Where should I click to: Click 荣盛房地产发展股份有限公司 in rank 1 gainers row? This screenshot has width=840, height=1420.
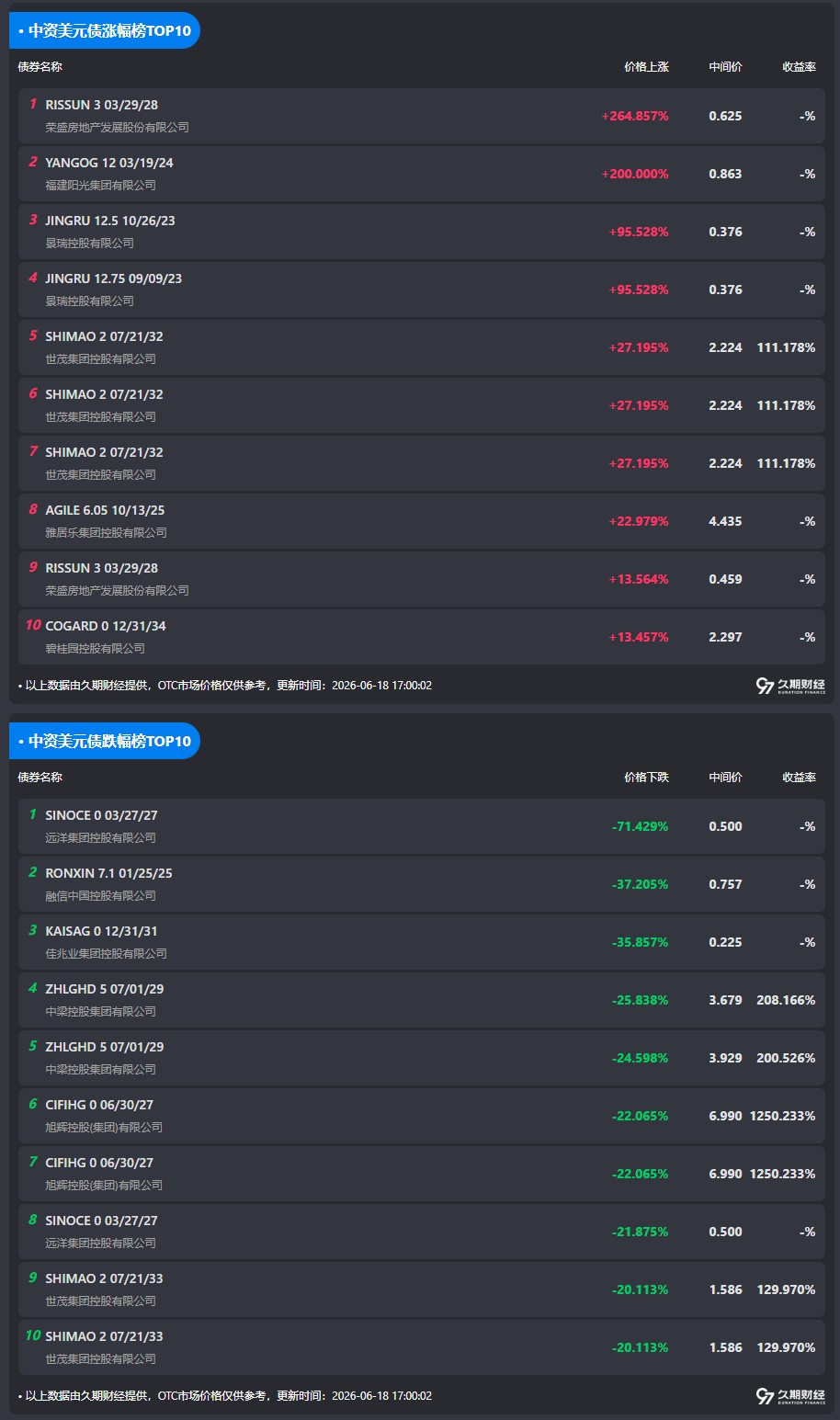[x=118, y=128]
